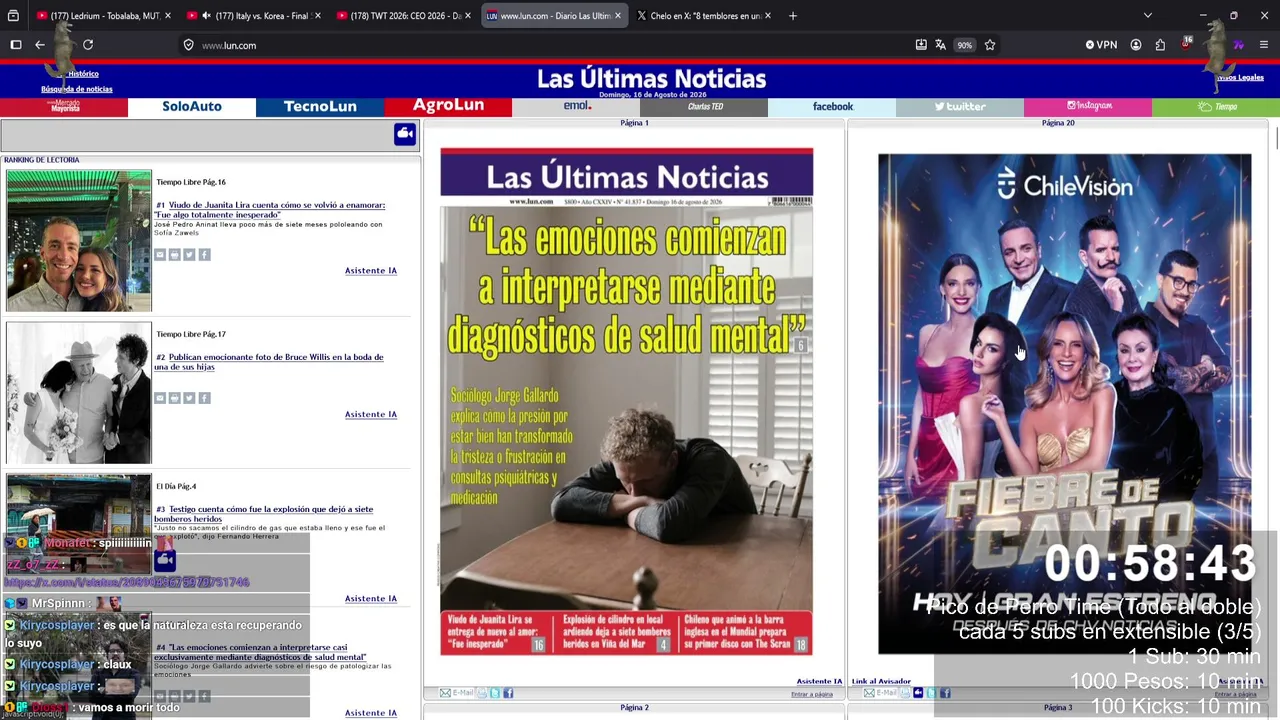The width and height of the screenshot is (1280, 720).
Task: Open the Bruce Willis wedding photo thumbnail
Action: click(79, 393)
